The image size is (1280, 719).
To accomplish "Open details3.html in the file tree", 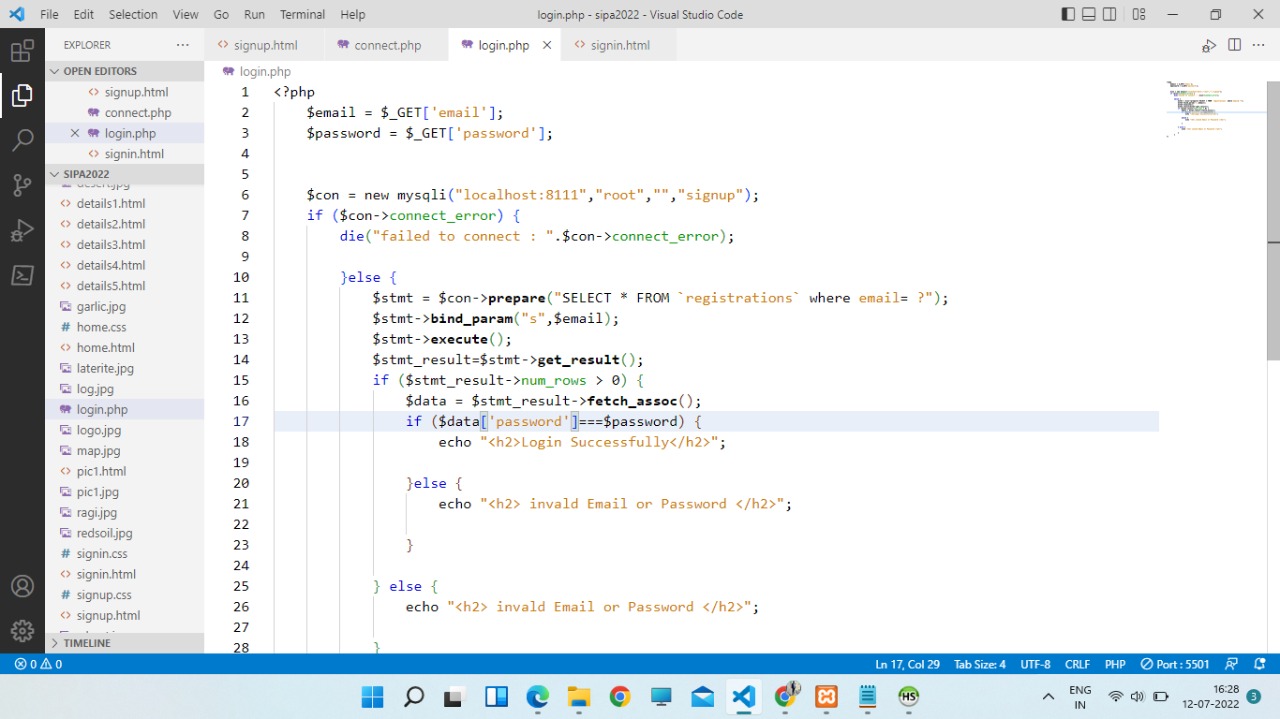I will (111, 245).
